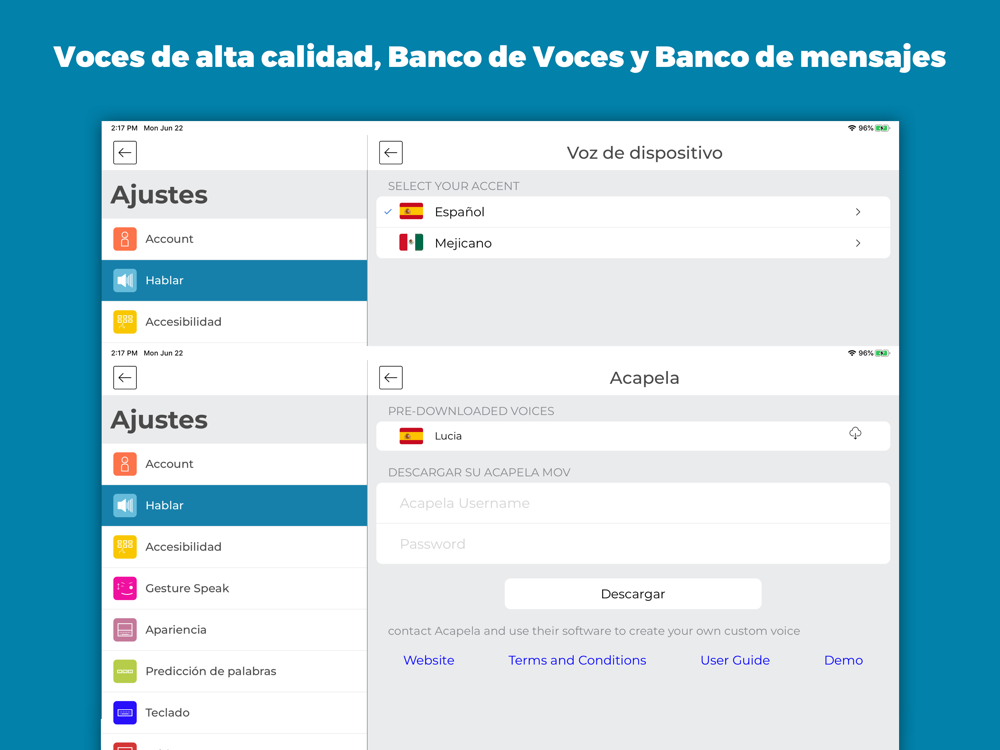Focus the Acapela Username field

tap(633, 503)
